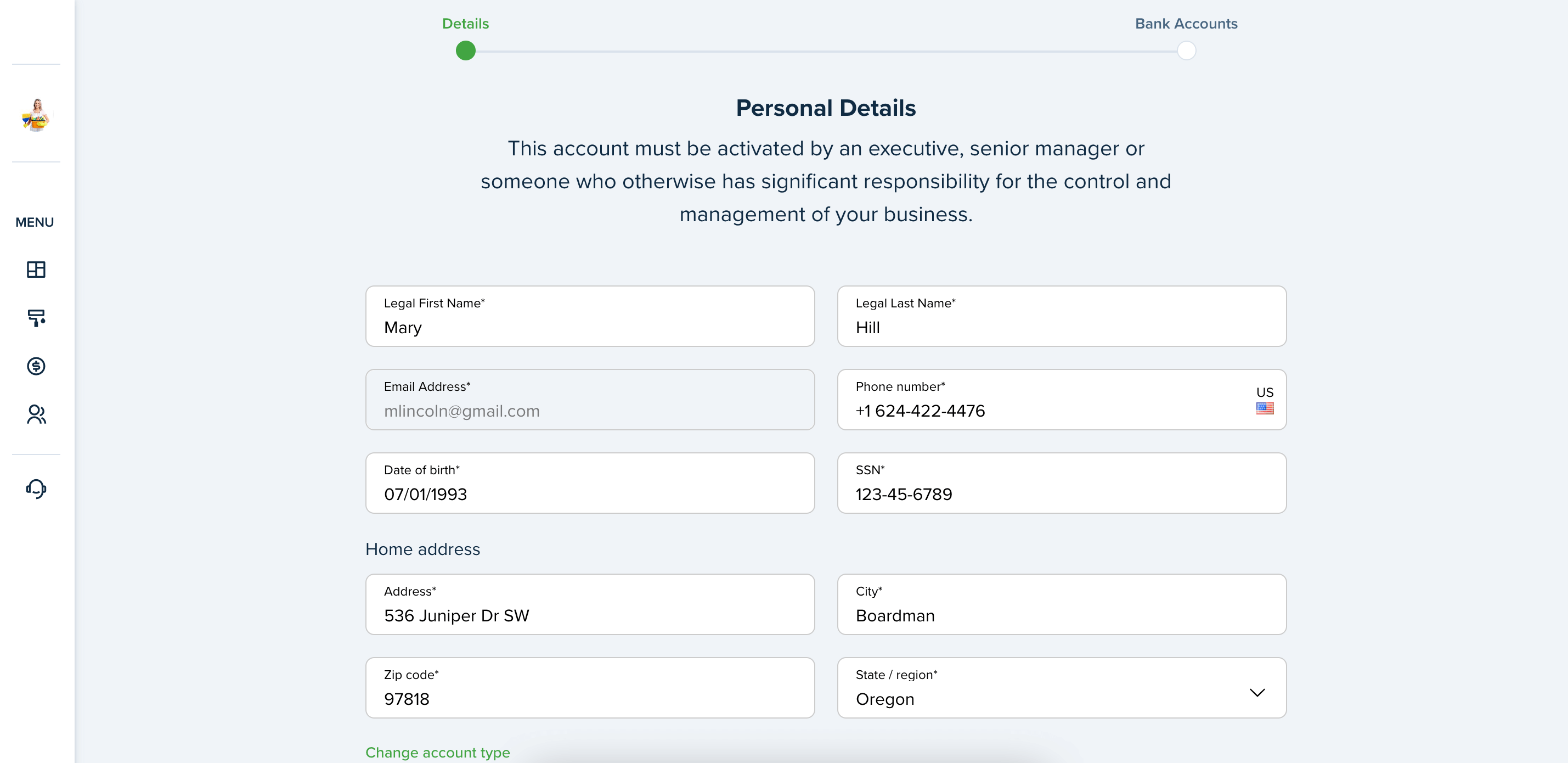Select the Details step label
The width and height of the screenshot is (1568, 763).
coord(465,24)
